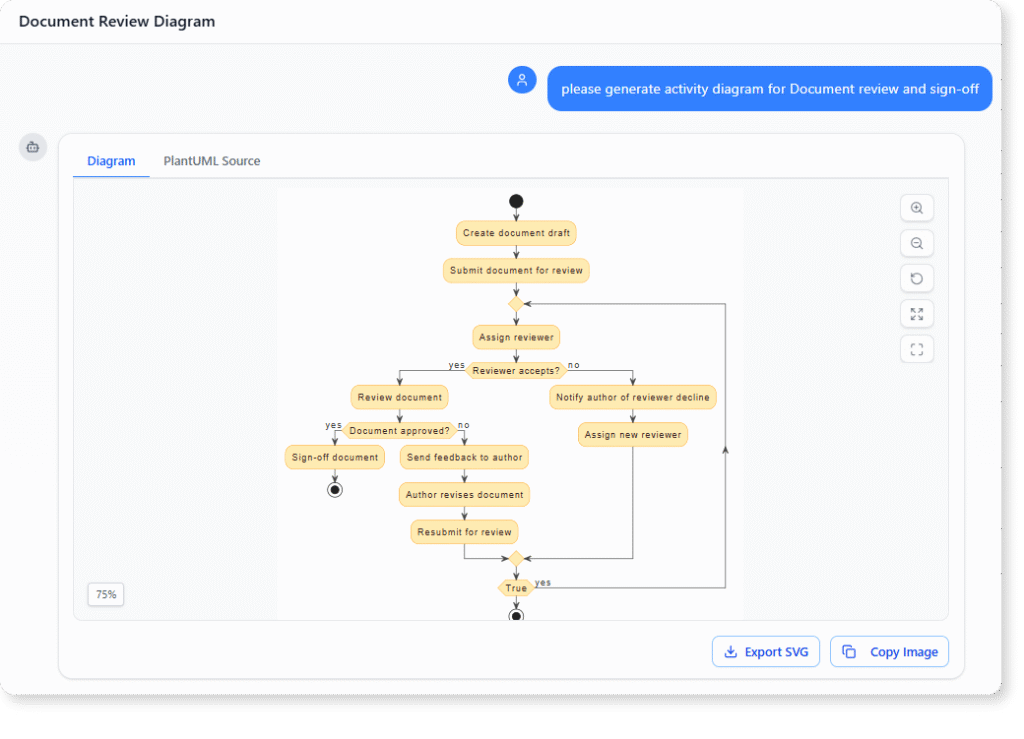
Task: Click the download icon inside Export SVG
Action: pyautogui.click(x=733, y=651)
